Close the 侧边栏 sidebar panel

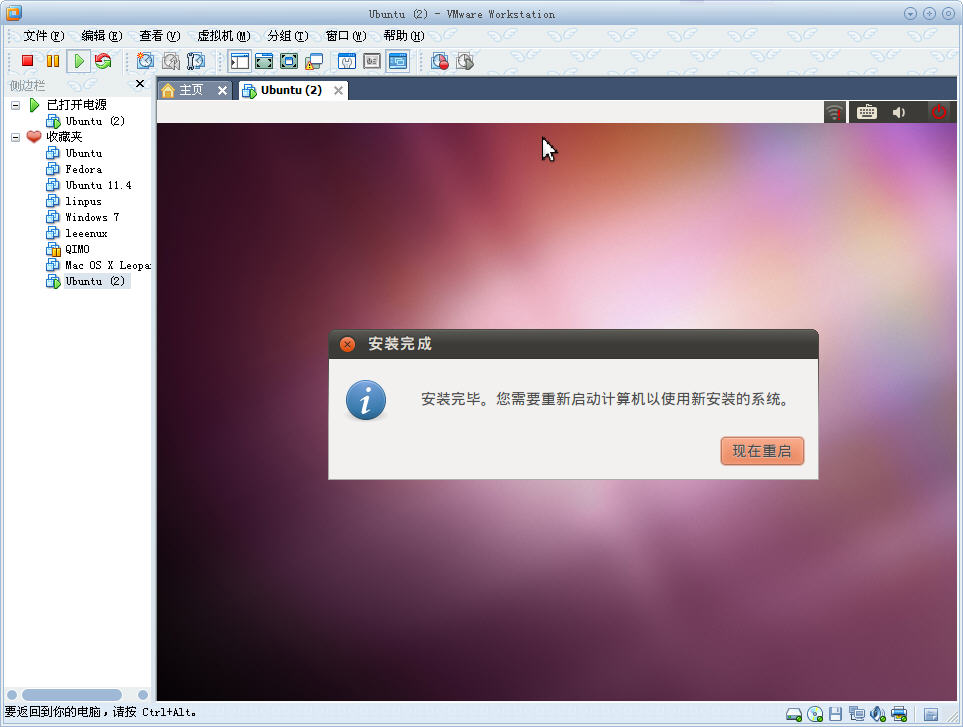pyautogui.click(x=140, y=84)
